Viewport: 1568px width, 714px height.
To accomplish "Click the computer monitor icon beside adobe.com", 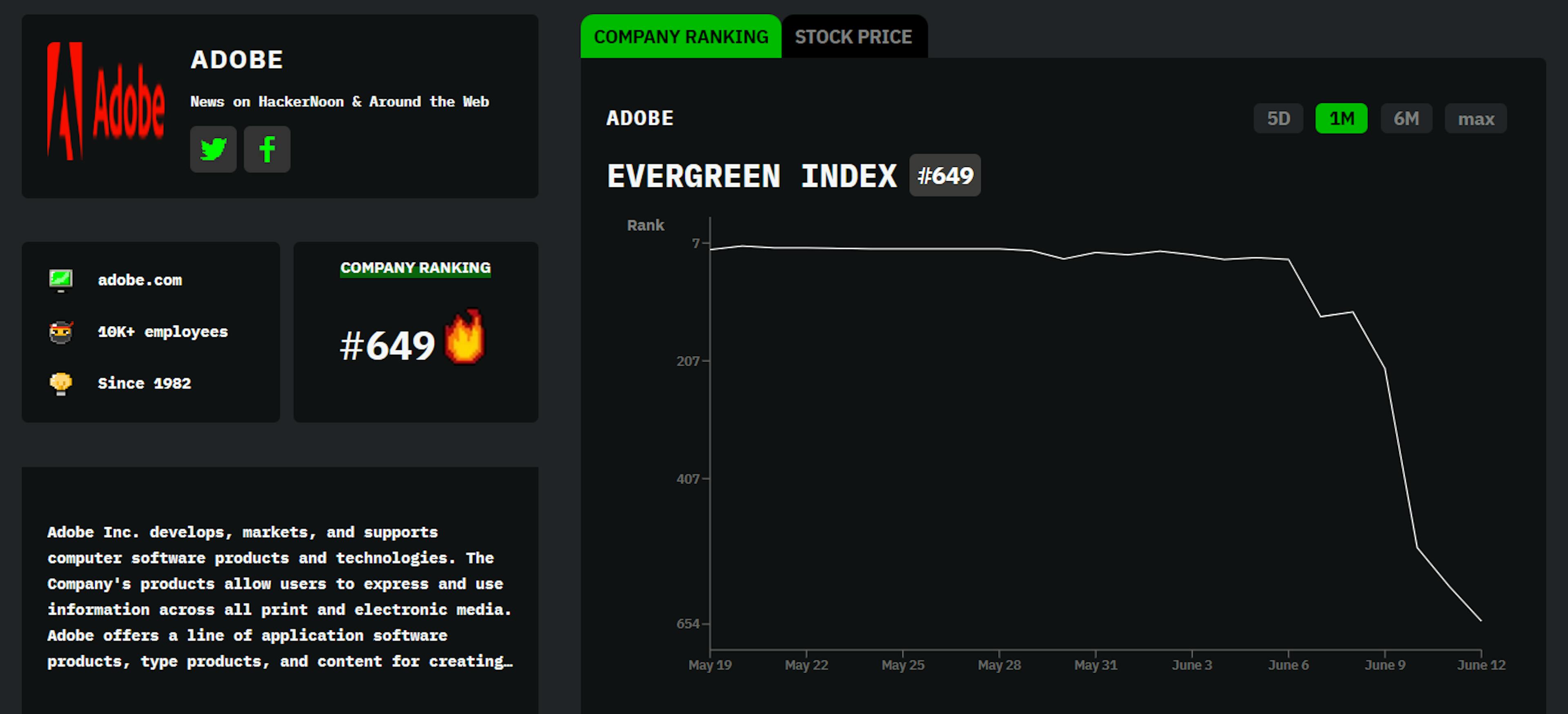I will [x=61, y=280].
